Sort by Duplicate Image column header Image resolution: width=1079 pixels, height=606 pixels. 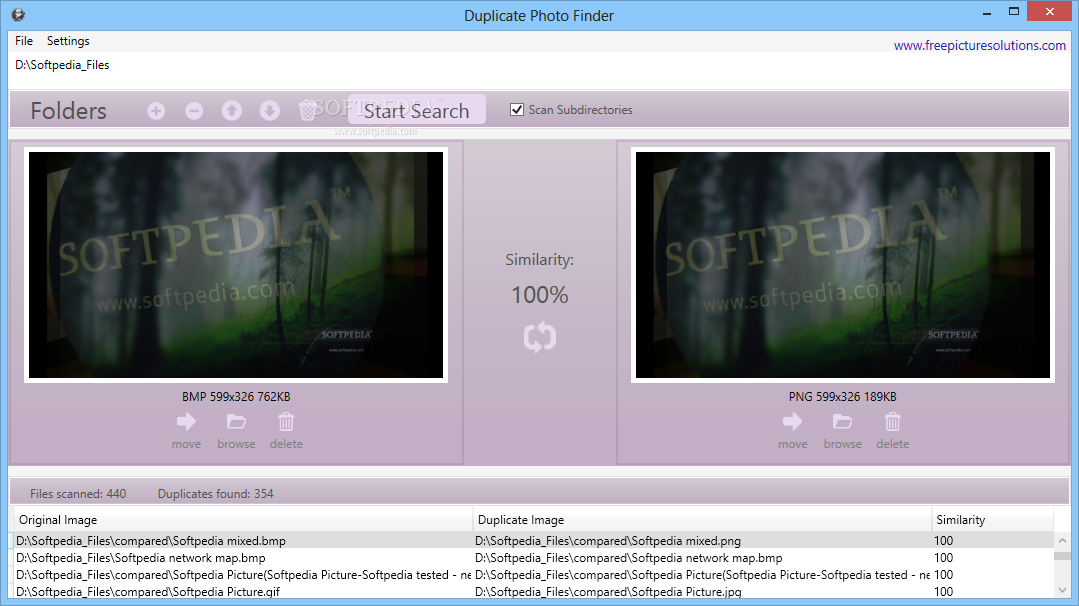703,520
